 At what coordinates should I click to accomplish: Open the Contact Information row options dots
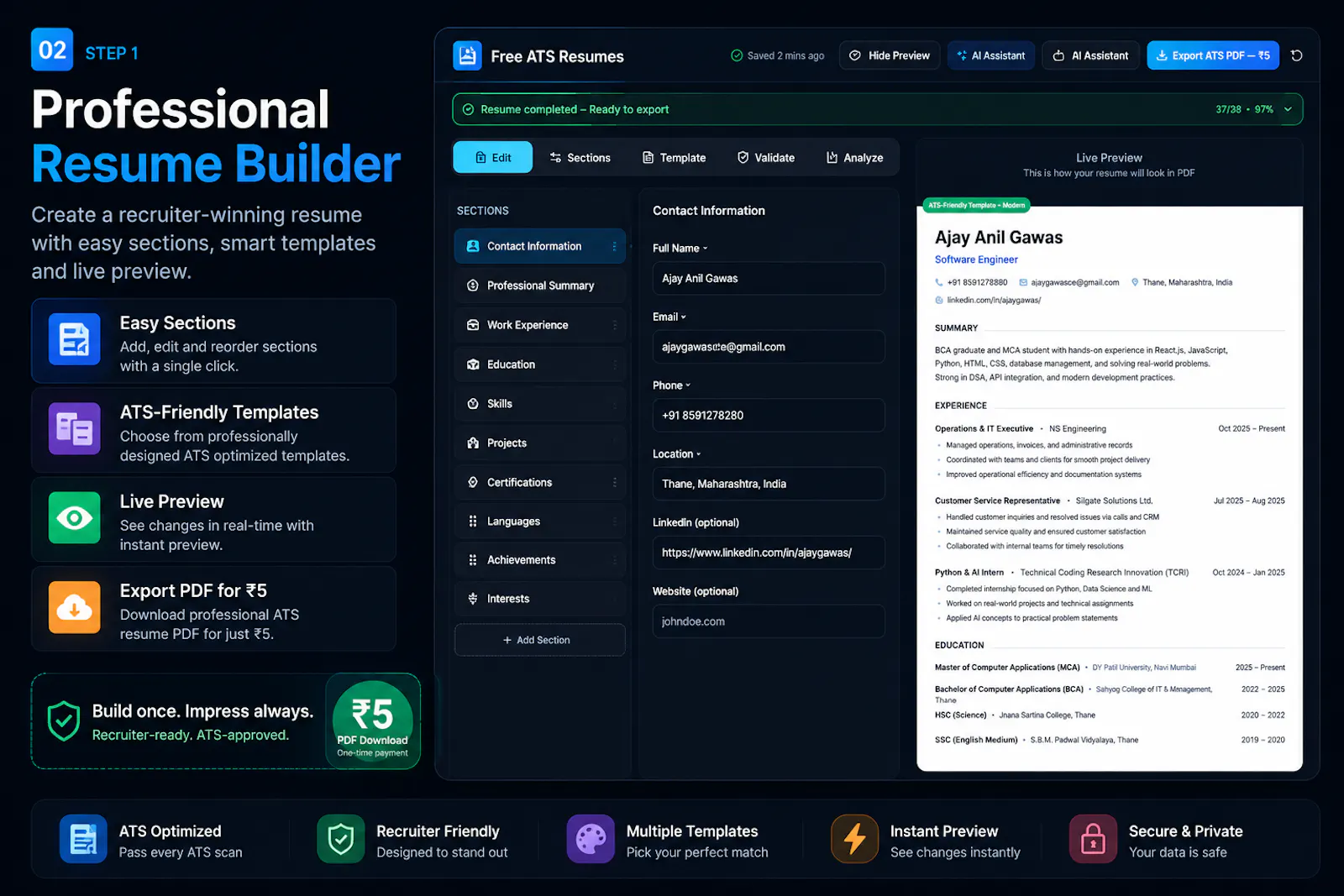[615, 246]
